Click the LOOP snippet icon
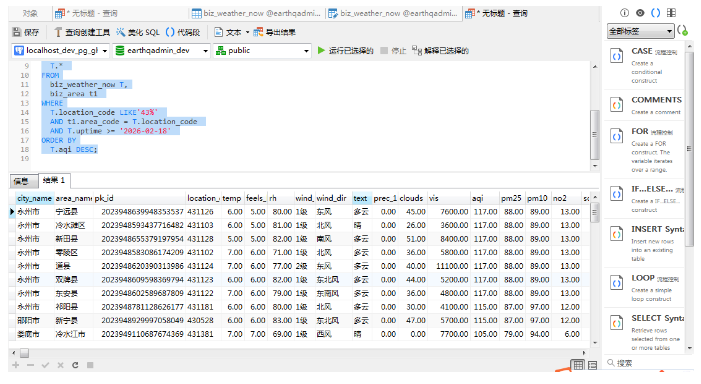Image resolution: width=701 pixels, height=384 pixels. (617, 283)
